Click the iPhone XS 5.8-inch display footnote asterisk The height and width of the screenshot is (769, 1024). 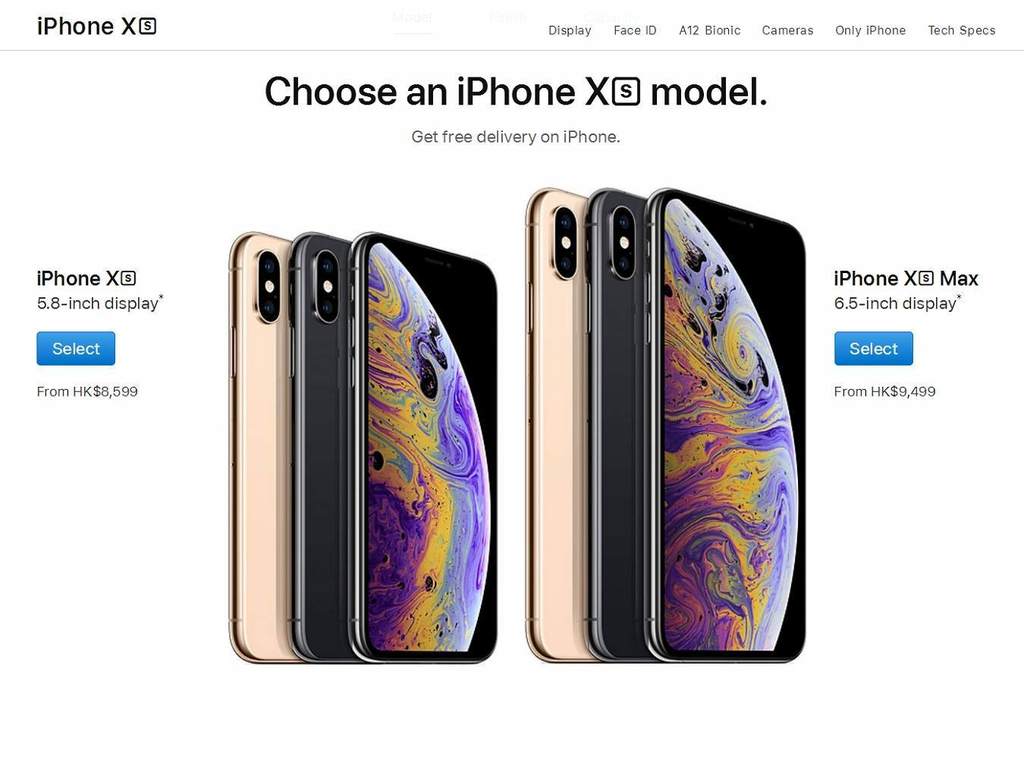161,297
